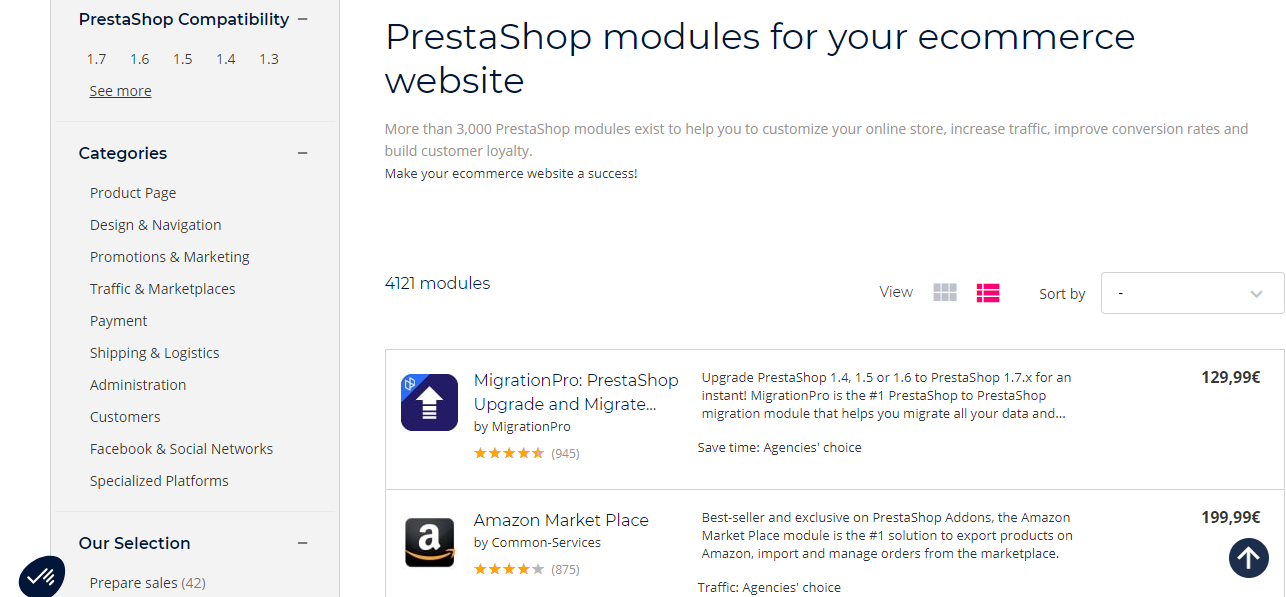Click the MigrationPro star rating
Screen dimensions: 1286x597
pos(509,452)
